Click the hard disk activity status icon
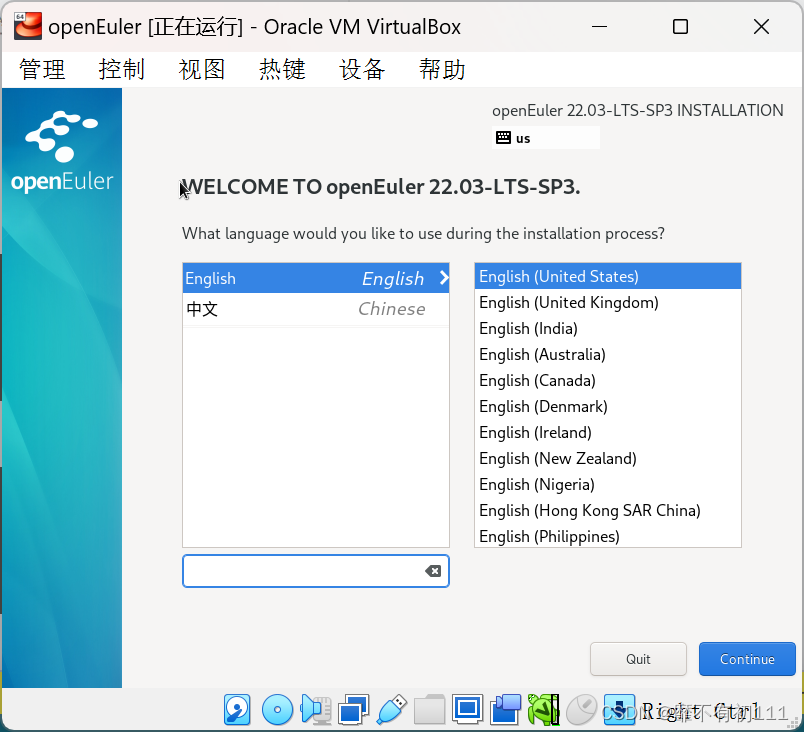Viewport: 804px width, 732px height. click(237, 710)
